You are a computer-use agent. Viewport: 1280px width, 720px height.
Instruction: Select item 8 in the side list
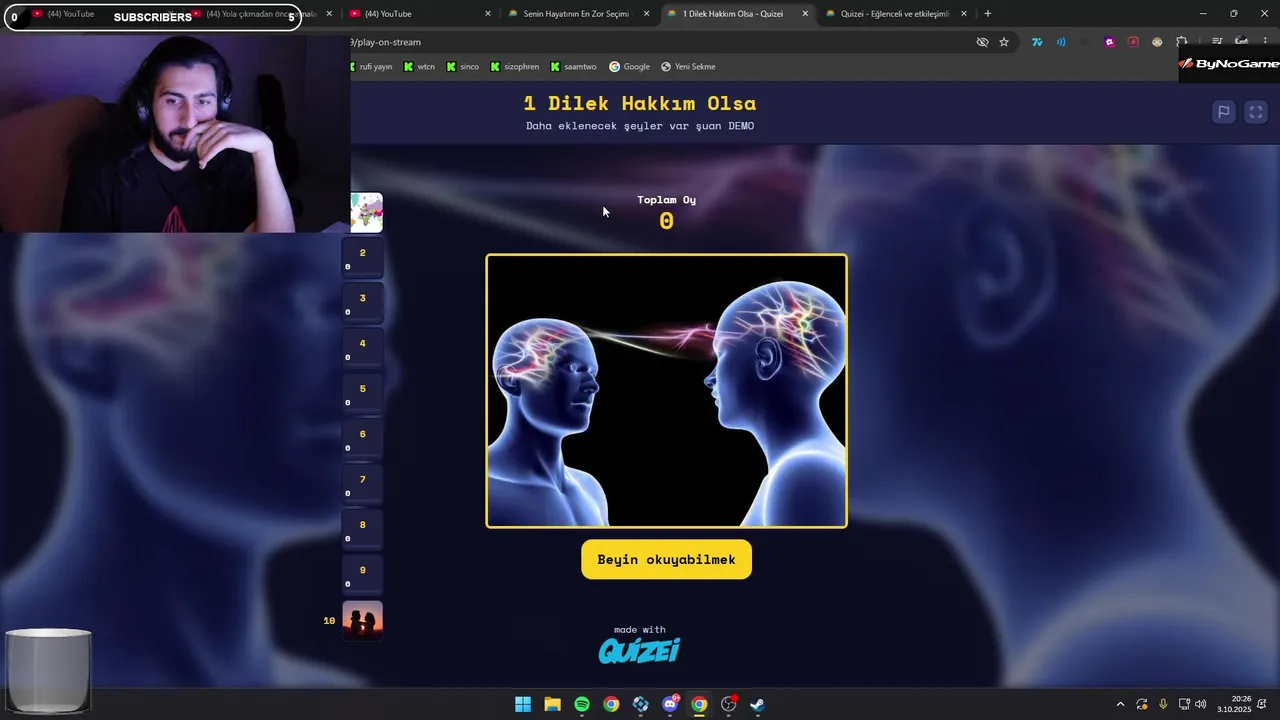coord(362,529)
